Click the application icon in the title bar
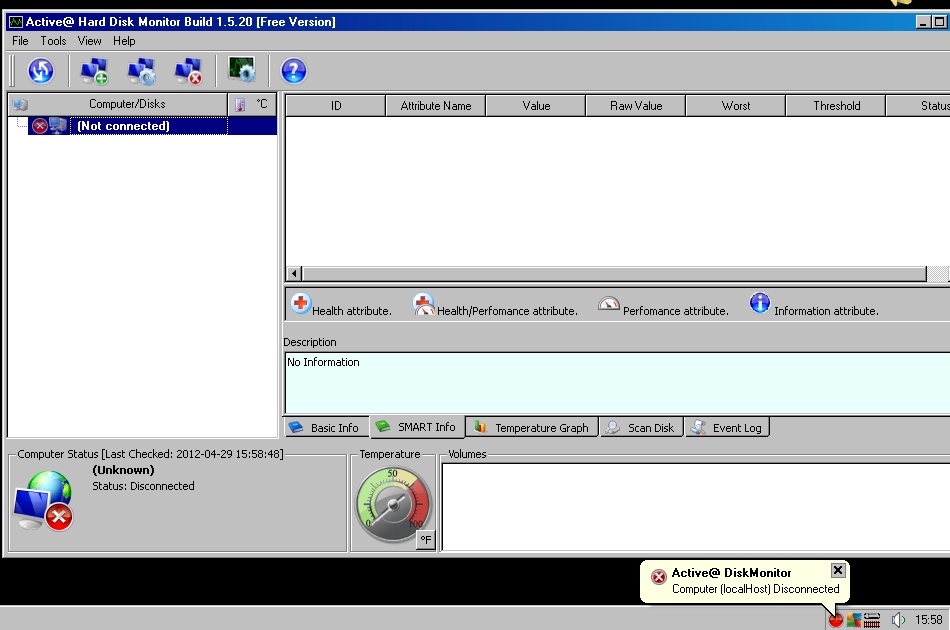The width and height of the screenshot is (950, 630). click(x=16, y=22)
